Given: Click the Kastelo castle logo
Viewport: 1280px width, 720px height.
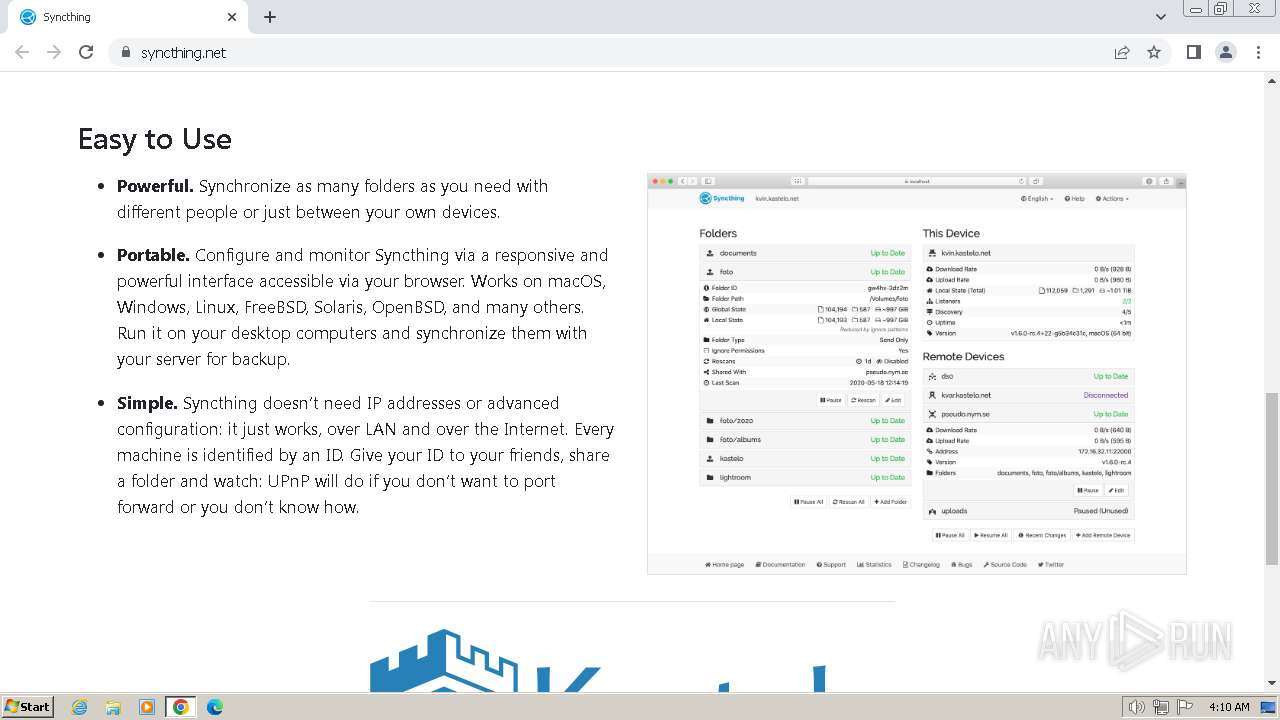Looking at the screenshot, I should coord(598,661).
